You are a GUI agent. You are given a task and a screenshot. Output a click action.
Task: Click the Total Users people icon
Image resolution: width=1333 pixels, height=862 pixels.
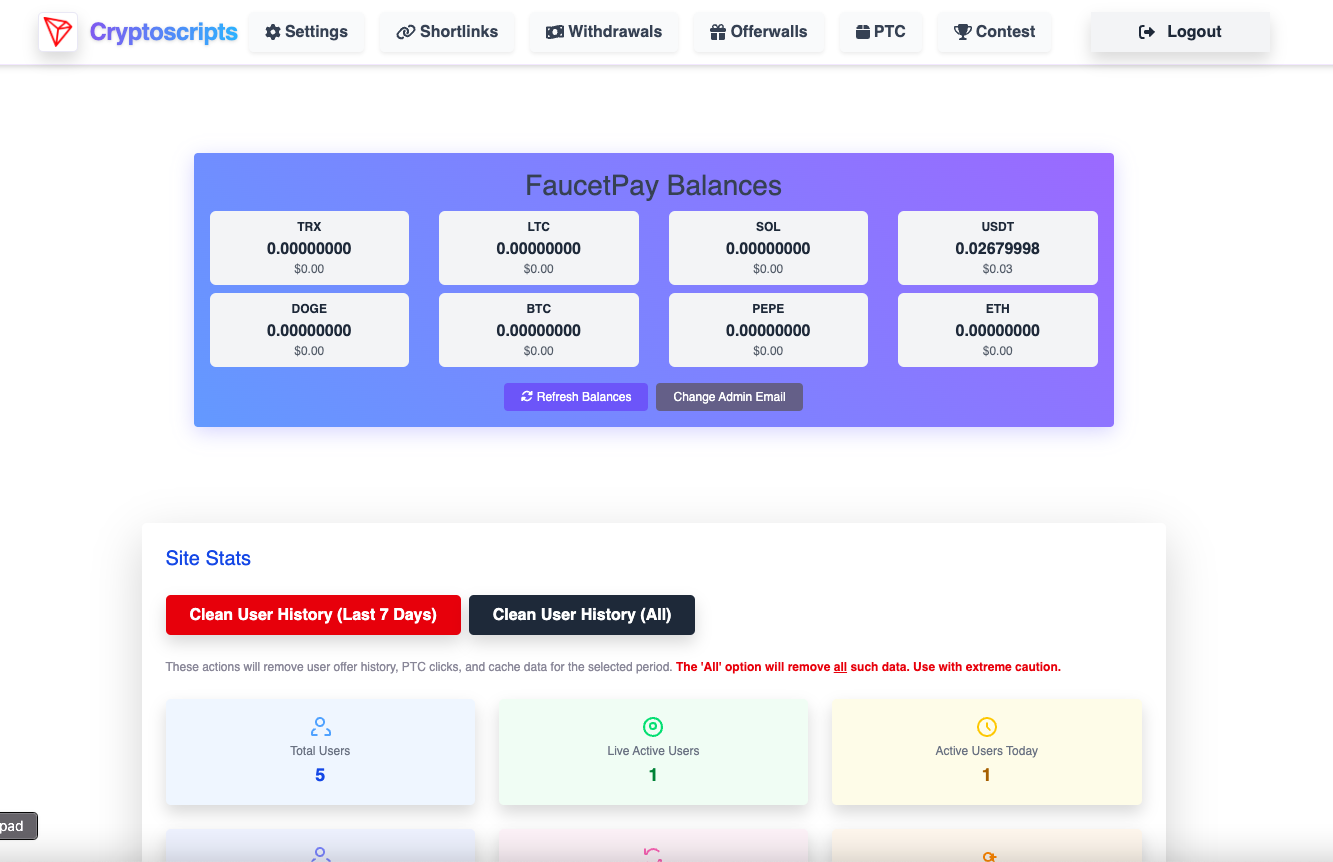pyautogui.click(x=320, y=727)
